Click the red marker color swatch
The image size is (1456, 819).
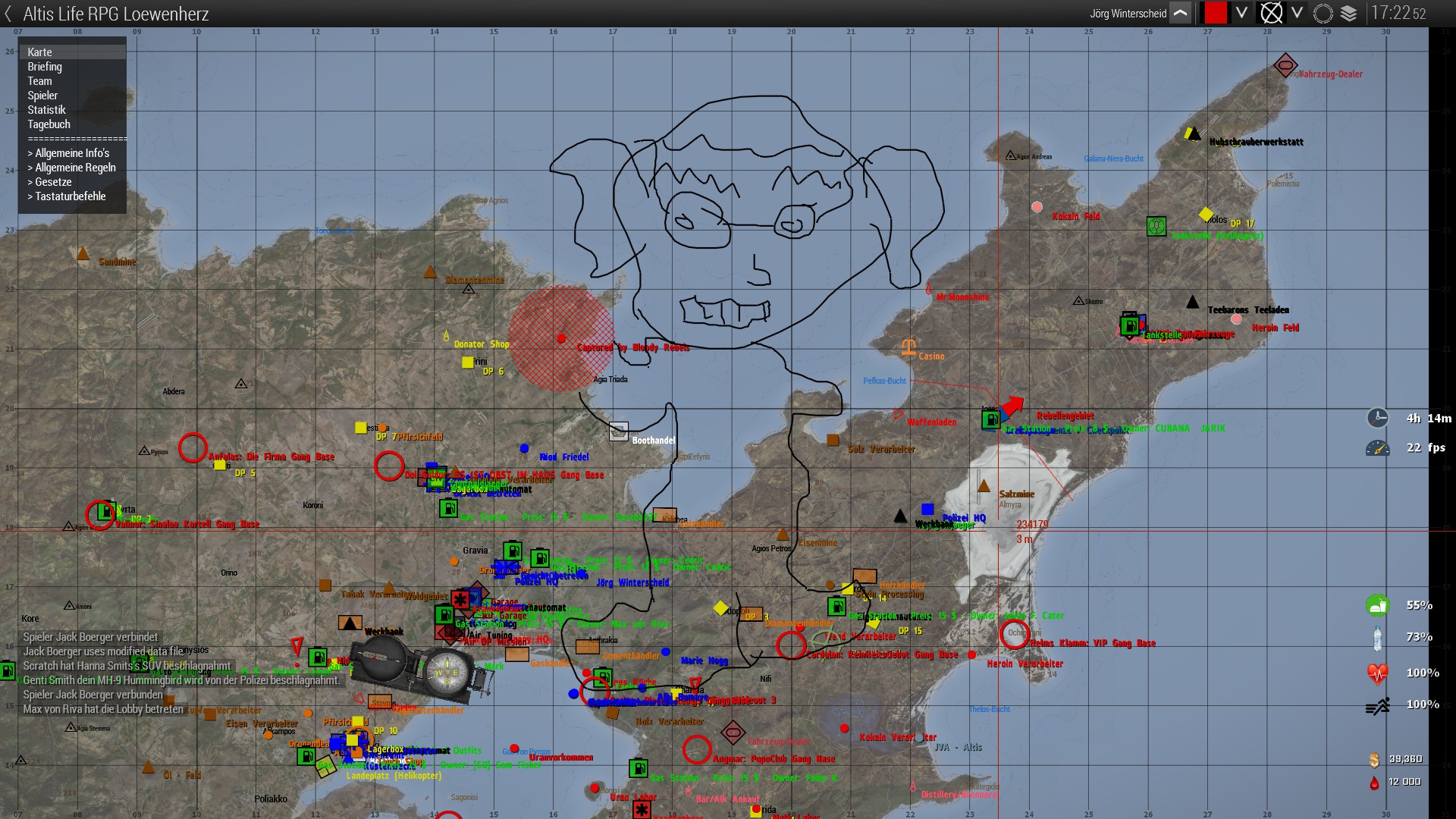point(1215,13)
